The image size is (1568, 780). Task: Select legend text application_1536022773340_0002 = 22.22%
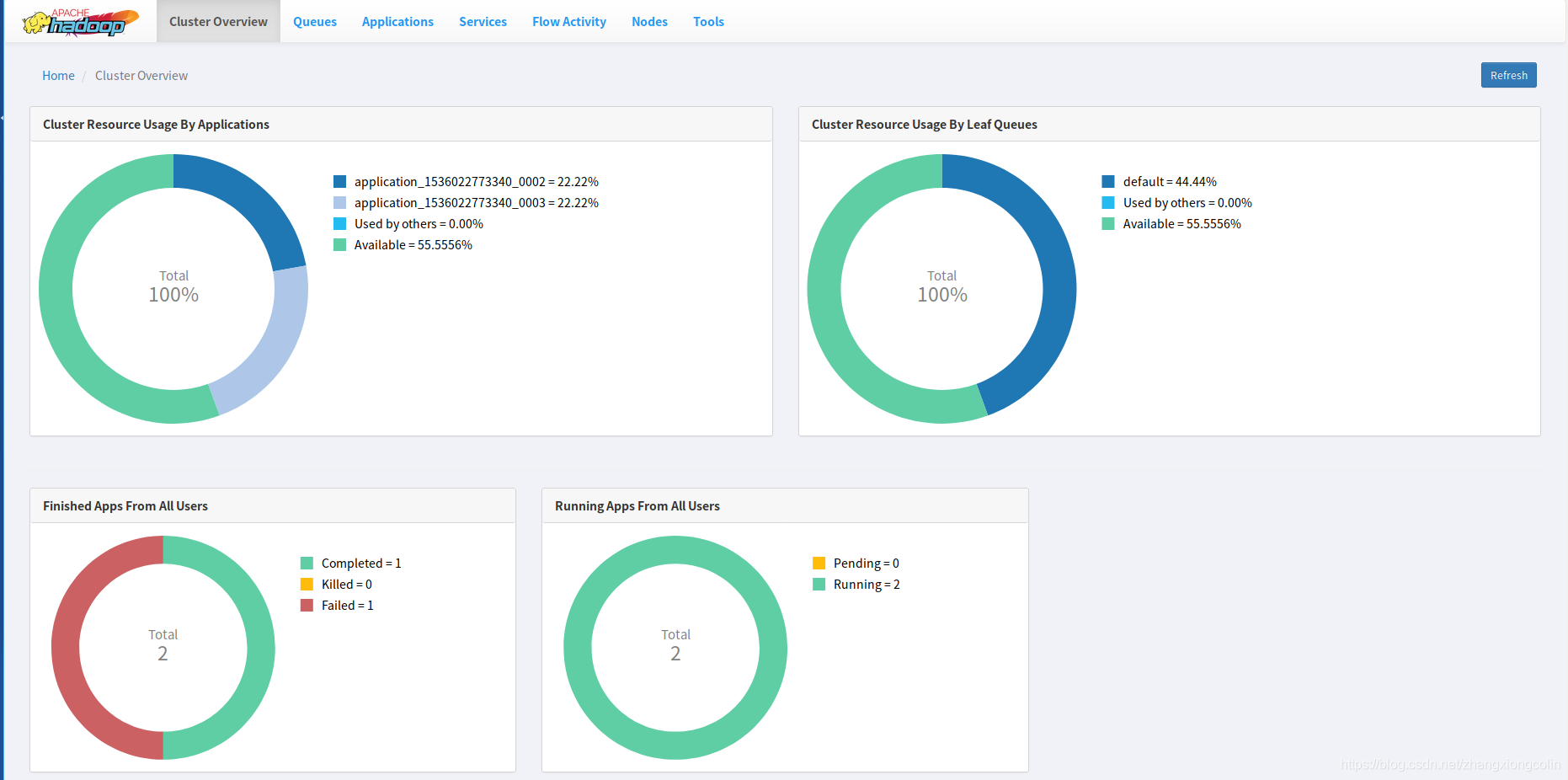click(x=477, y=182)
